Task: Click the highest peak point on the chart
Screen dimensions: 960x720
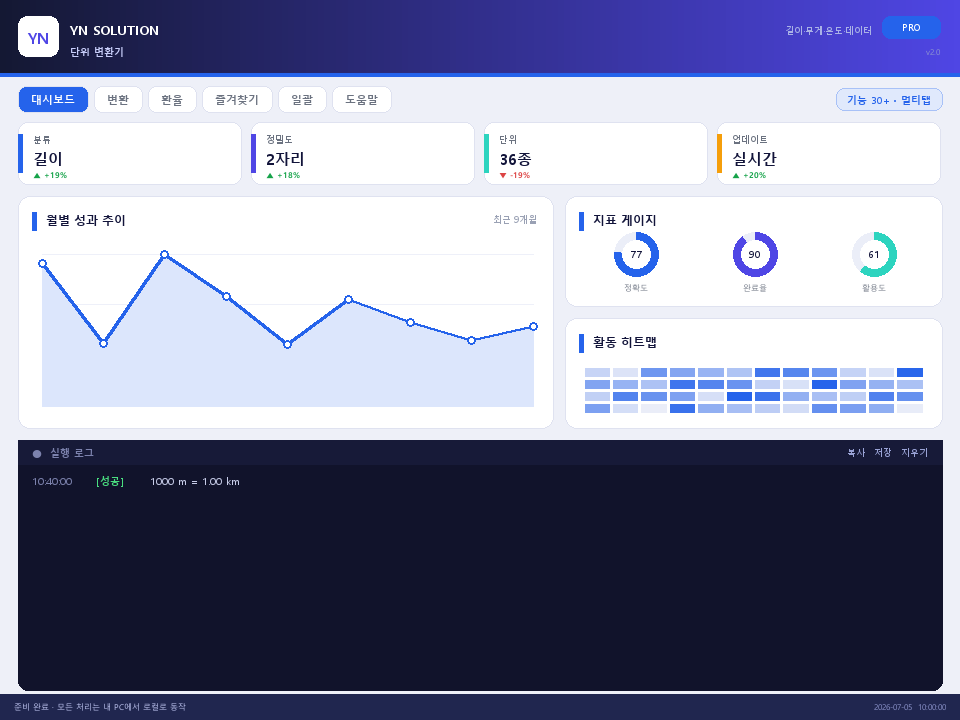Action: click(164, 254)
